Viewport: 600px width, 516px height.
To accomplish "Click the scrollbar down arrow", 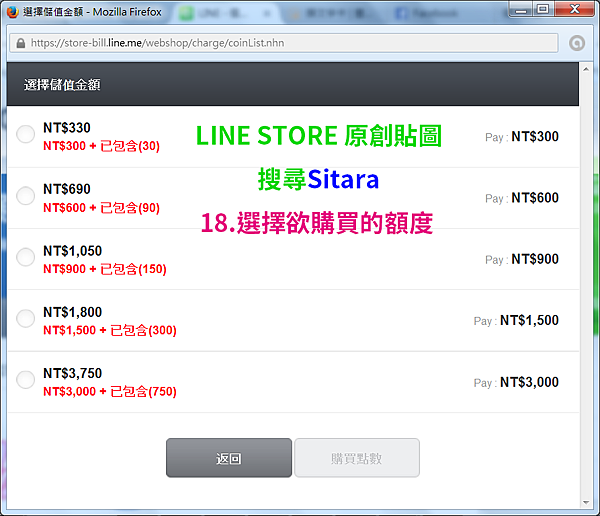I will click(586, 502).
